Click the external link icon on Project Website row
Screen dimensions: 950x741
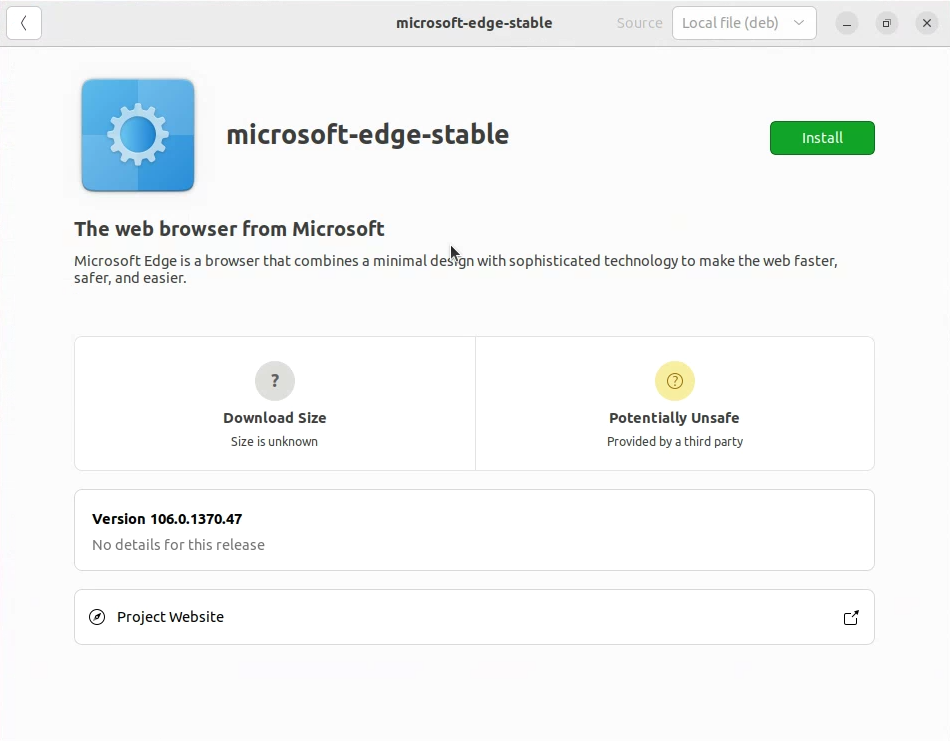point(851,617)
